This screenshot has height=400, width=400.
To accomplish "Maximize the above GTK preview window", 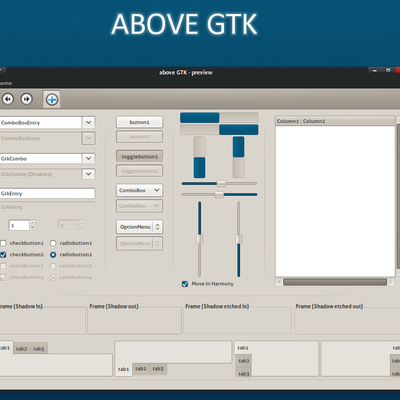I will tap(388, 70).
